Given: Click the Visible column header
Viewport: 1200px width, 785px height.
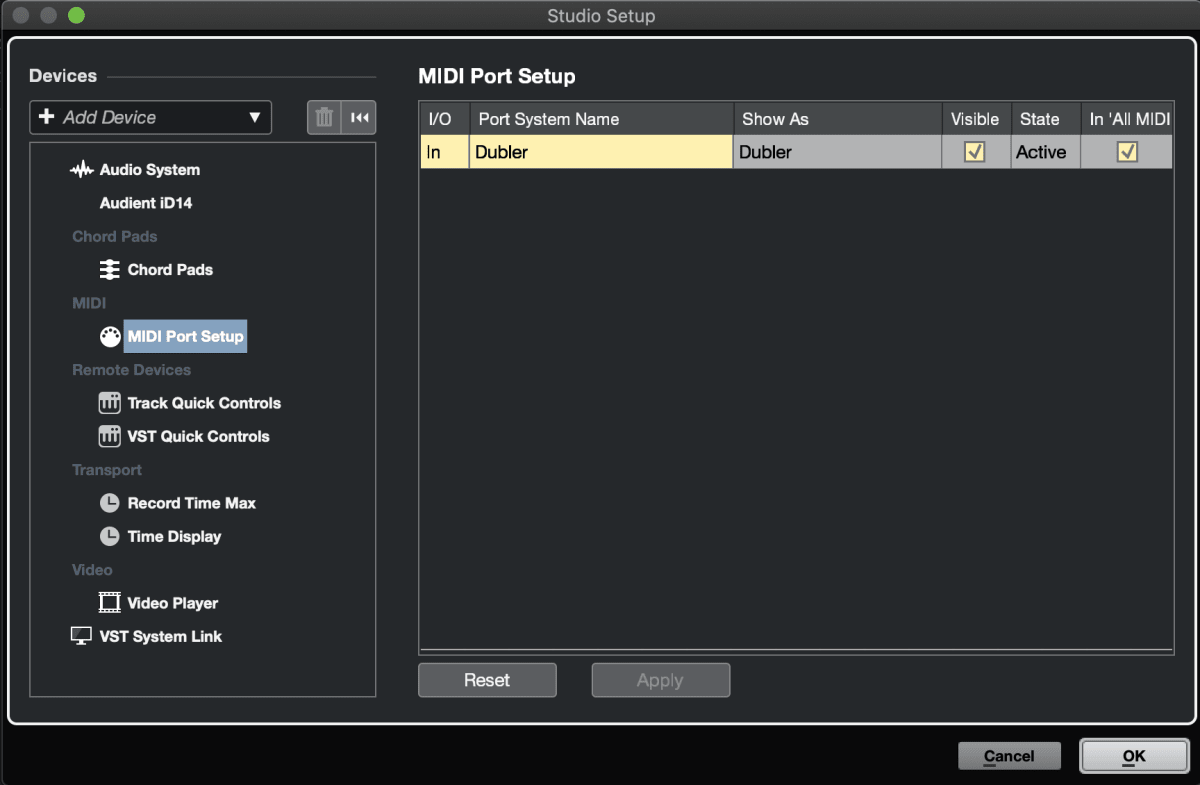Looking at the screenshot, I should 976,119.
